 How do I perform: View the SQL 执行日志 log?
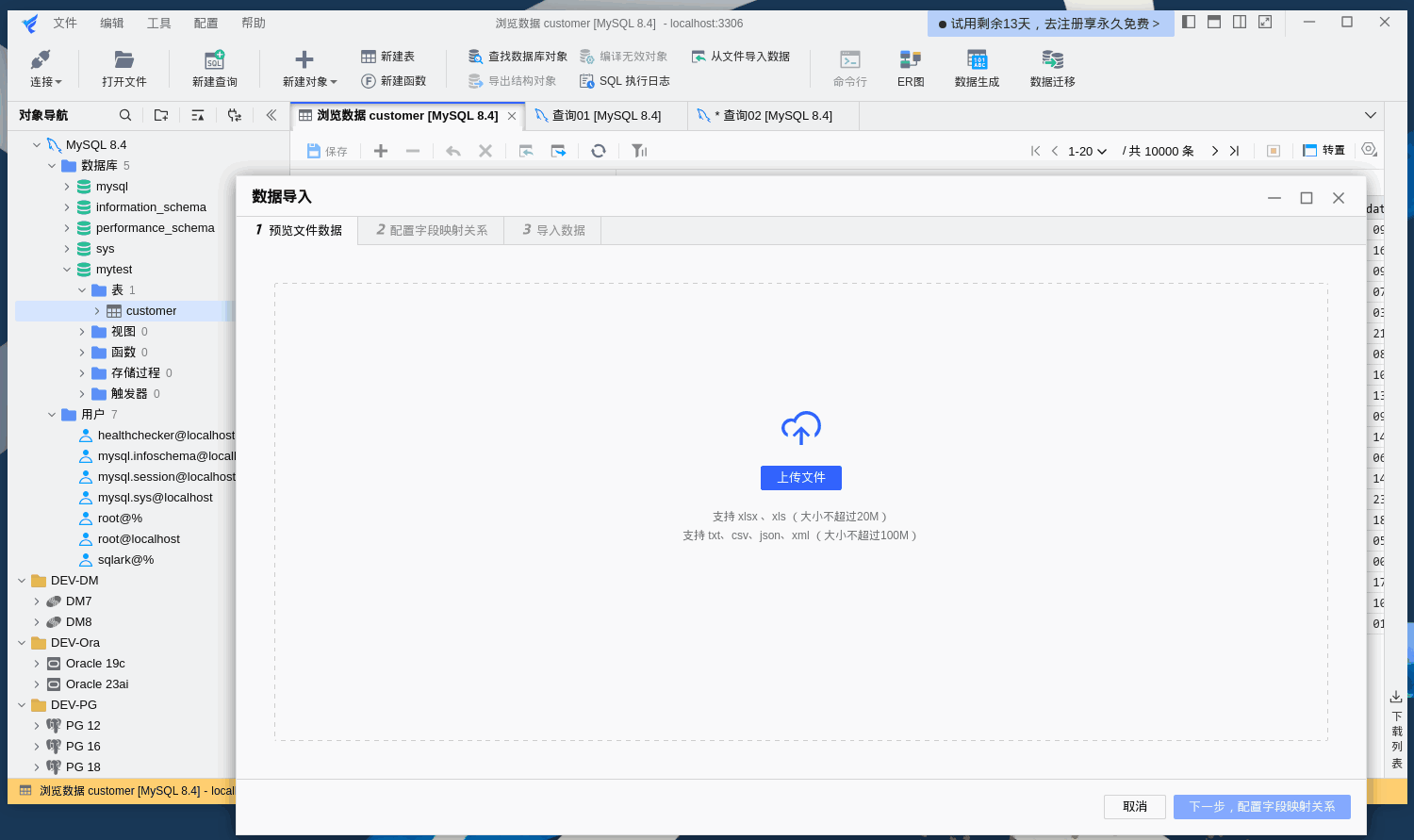click(624, 81)
